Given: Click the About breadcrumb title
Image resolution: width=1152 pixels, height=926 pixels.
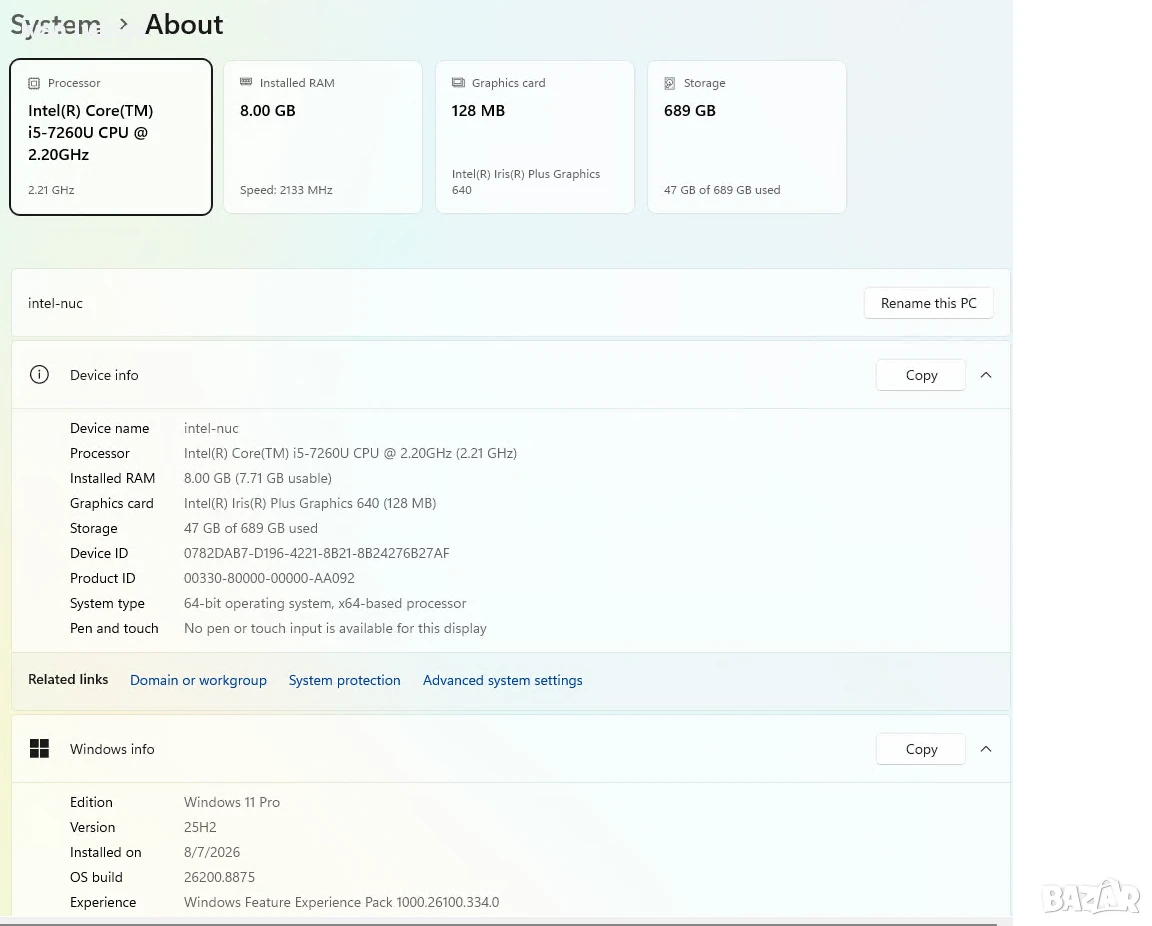Looking at the screenshot, I should tap(184, 25).
